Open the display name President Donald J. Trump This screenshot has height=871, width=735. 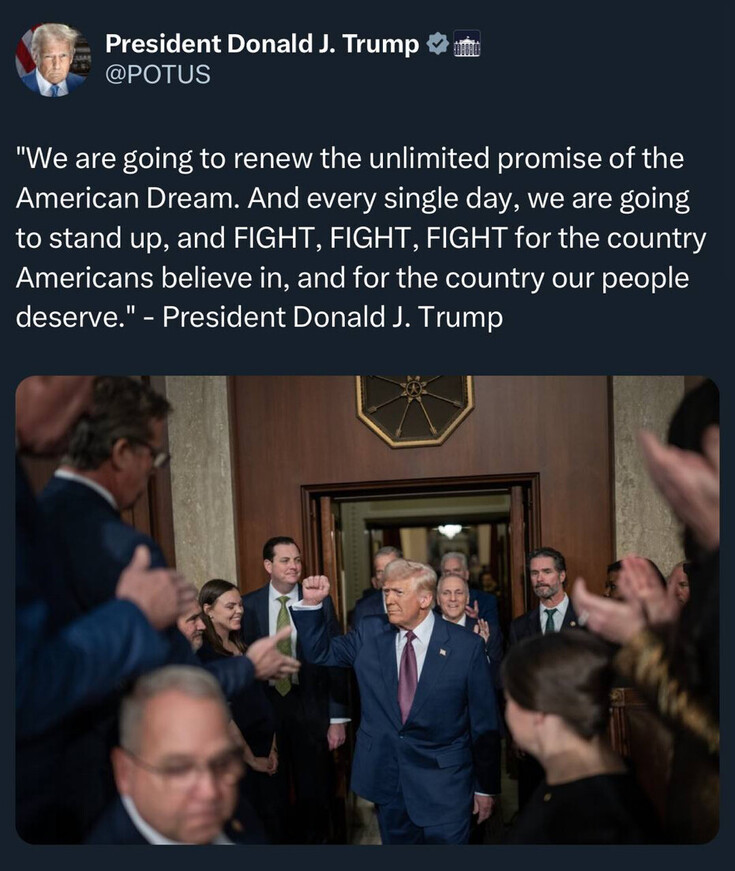(x=262, y=44)
